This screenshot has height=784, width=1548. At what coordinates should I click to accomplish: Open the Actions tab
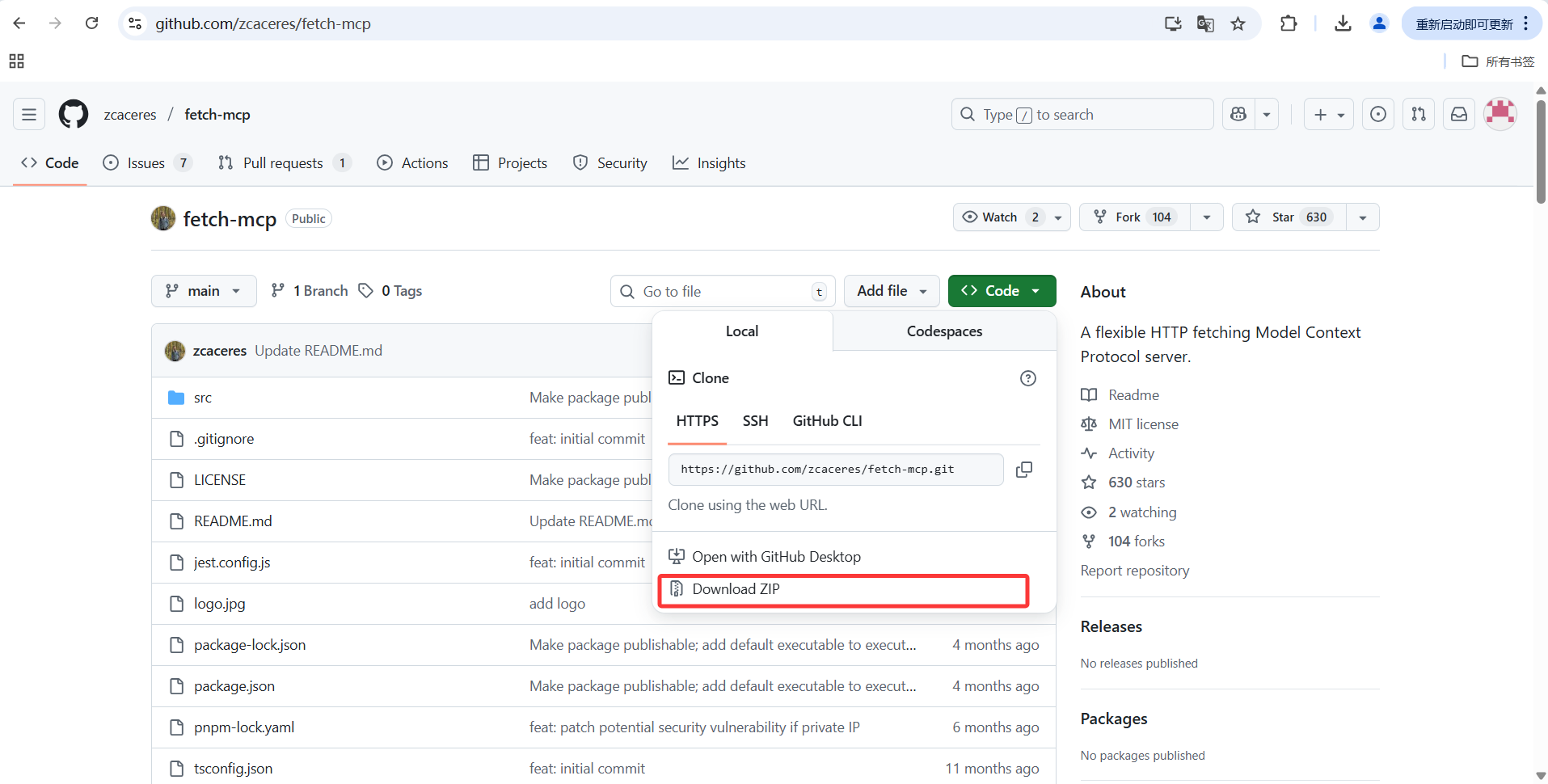tap(412, 163)
